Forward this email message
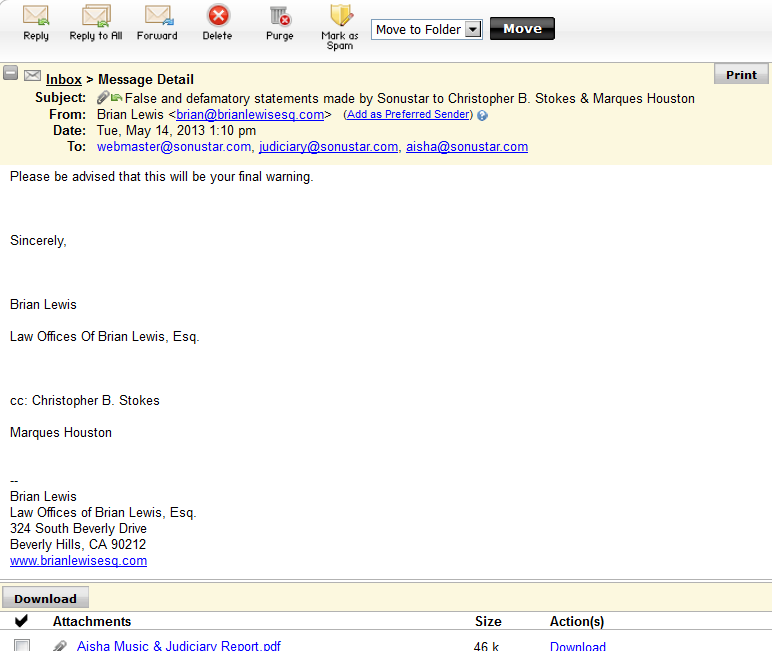The image size is (772, 652). pos(157,23)
